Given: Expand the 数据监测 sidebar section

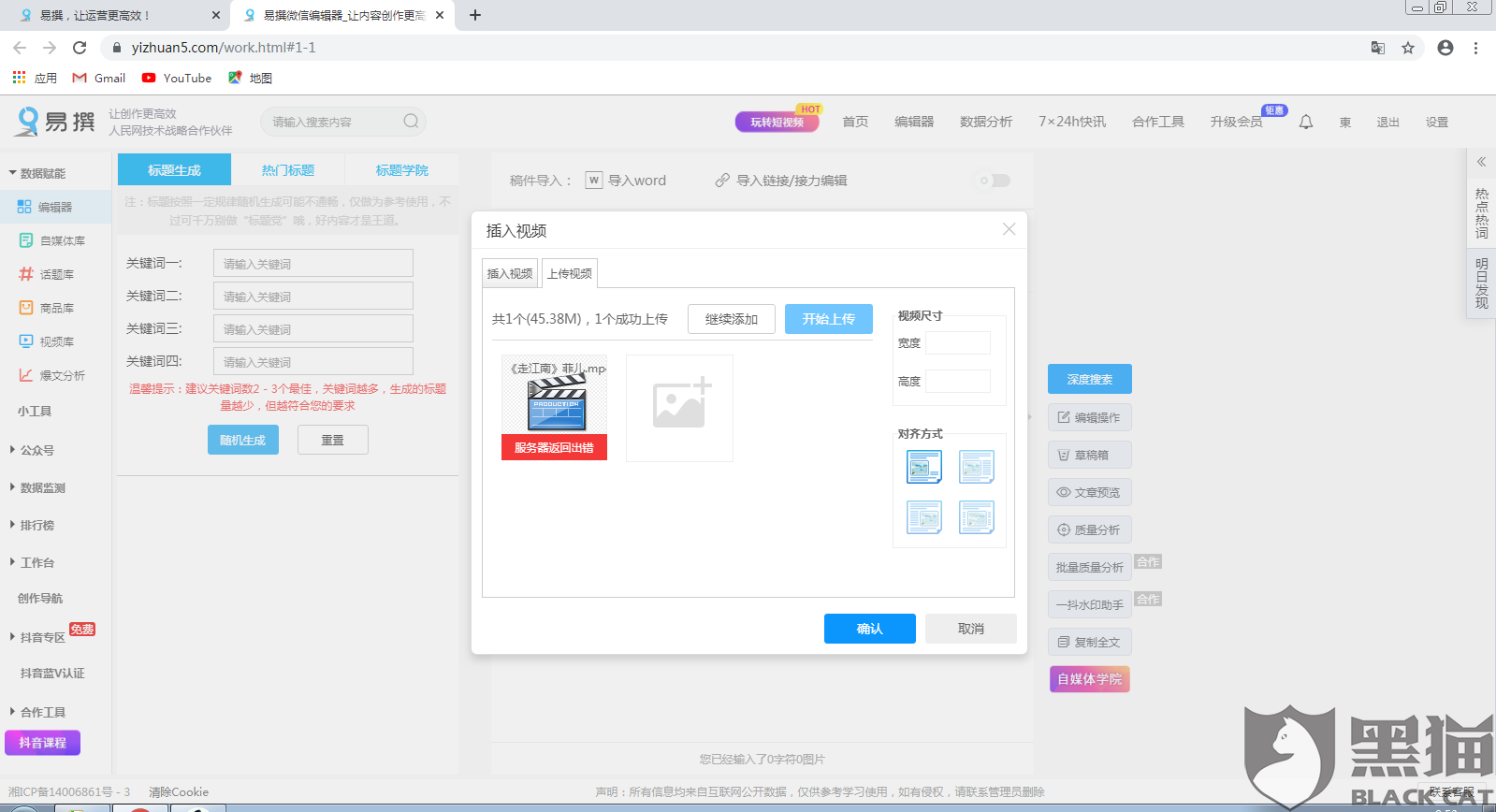Looking at the screenshot, I should [x=37, y=487].
